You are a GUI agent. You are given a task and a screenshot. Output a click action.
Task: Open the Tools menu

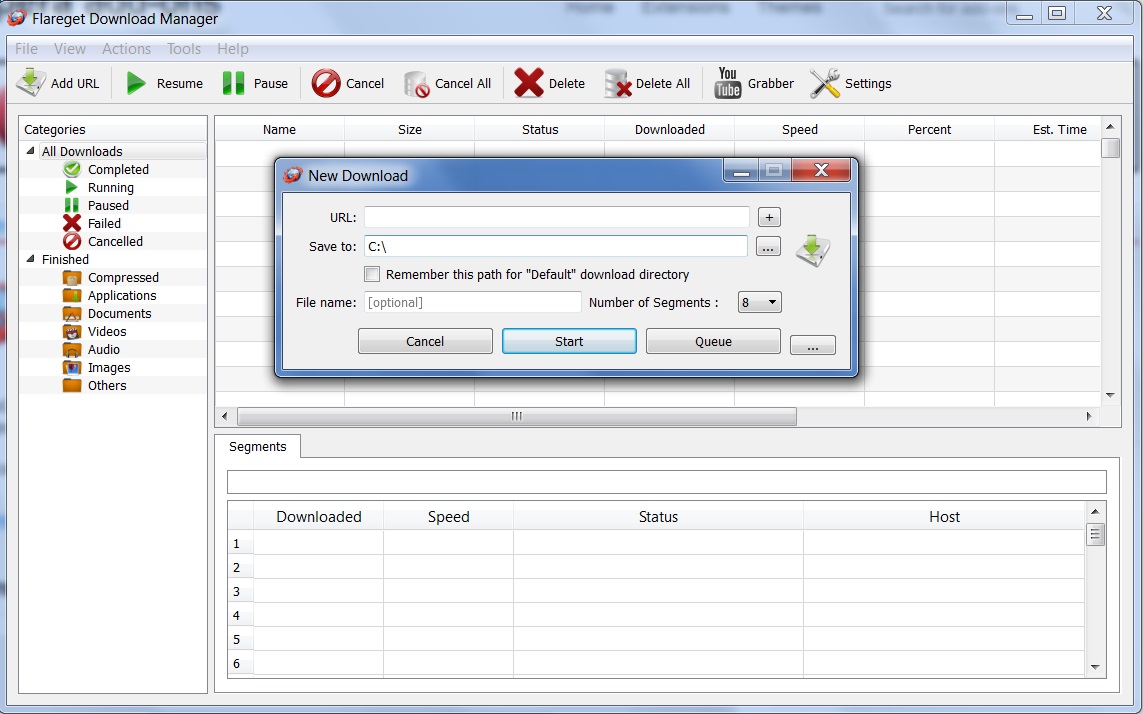point(184,49)
